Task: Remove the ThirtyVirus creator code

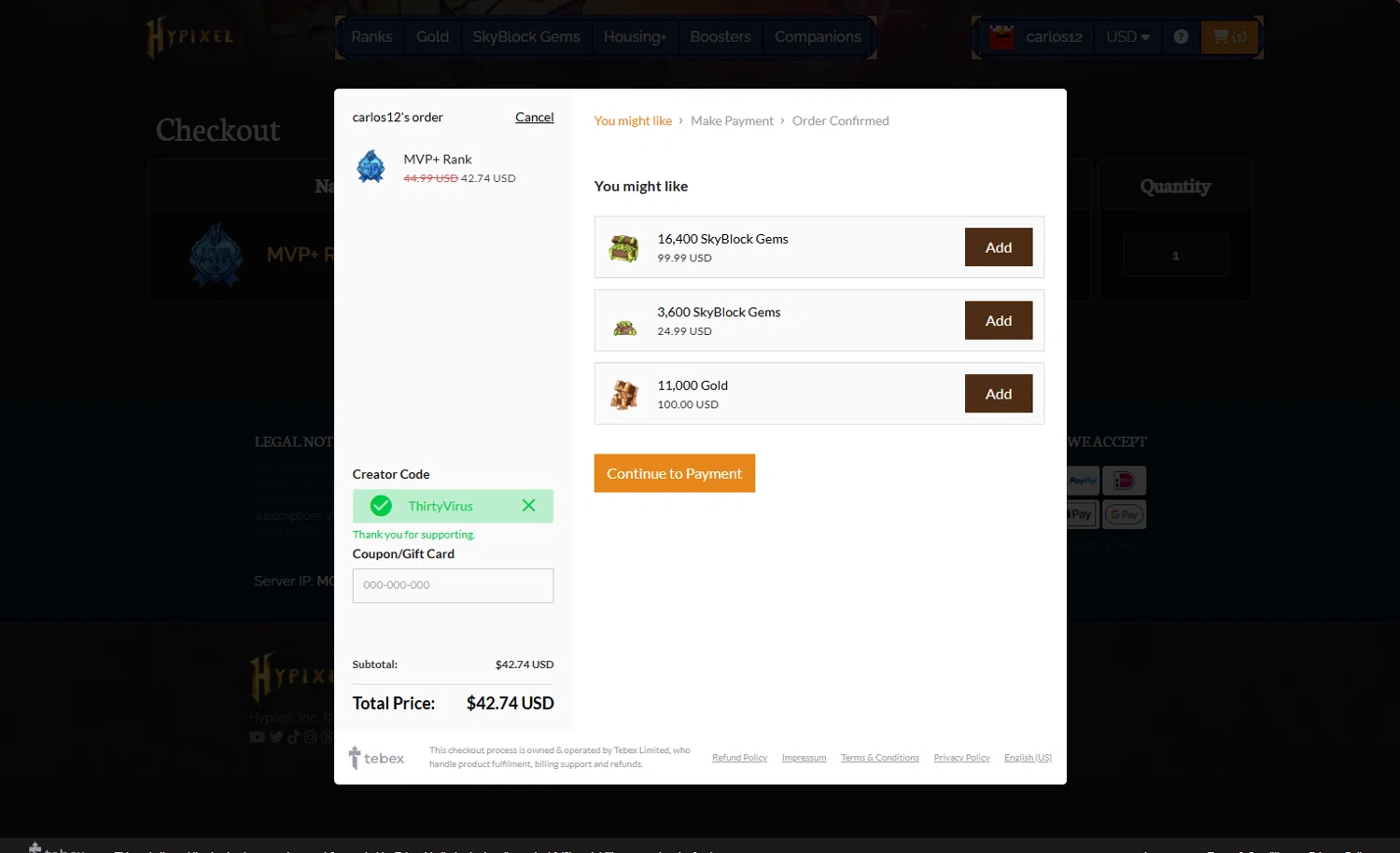Action: click(x=528, y=505)
